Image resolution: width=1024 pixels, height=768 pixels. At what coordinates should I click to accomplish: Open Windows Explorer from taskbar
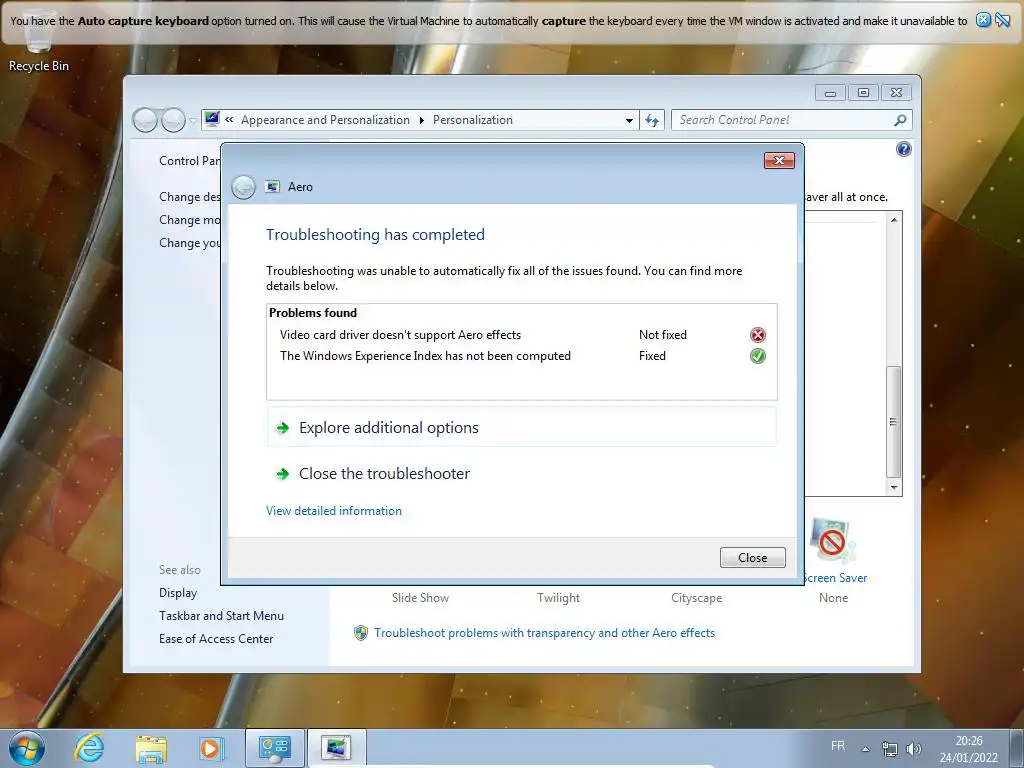point(151,748)
